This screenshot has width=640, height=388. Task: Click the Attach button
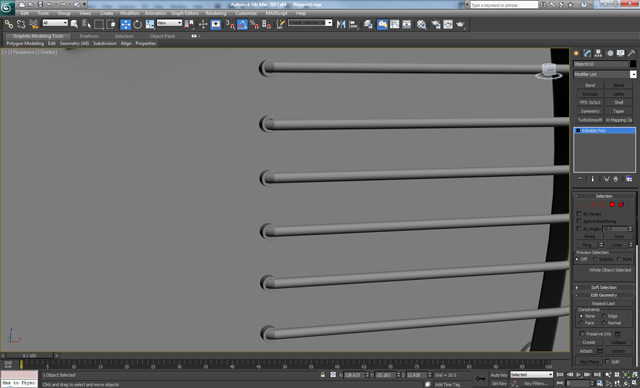coord(586,351)
